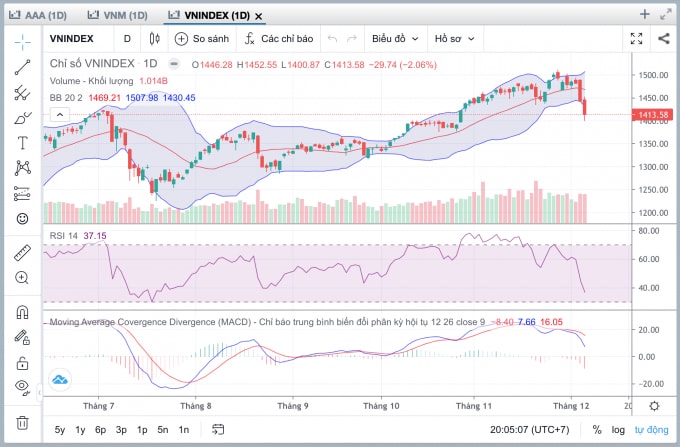The image size is (680, 447).
Task: Set range to 6p
Action: 101,430
